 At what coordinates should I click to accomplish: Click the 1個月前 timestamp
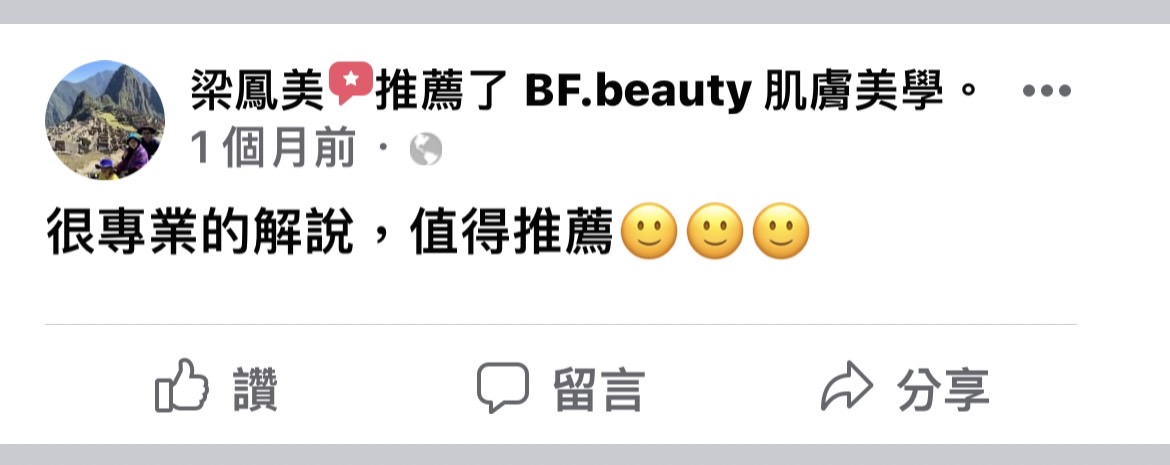(272, 149)
